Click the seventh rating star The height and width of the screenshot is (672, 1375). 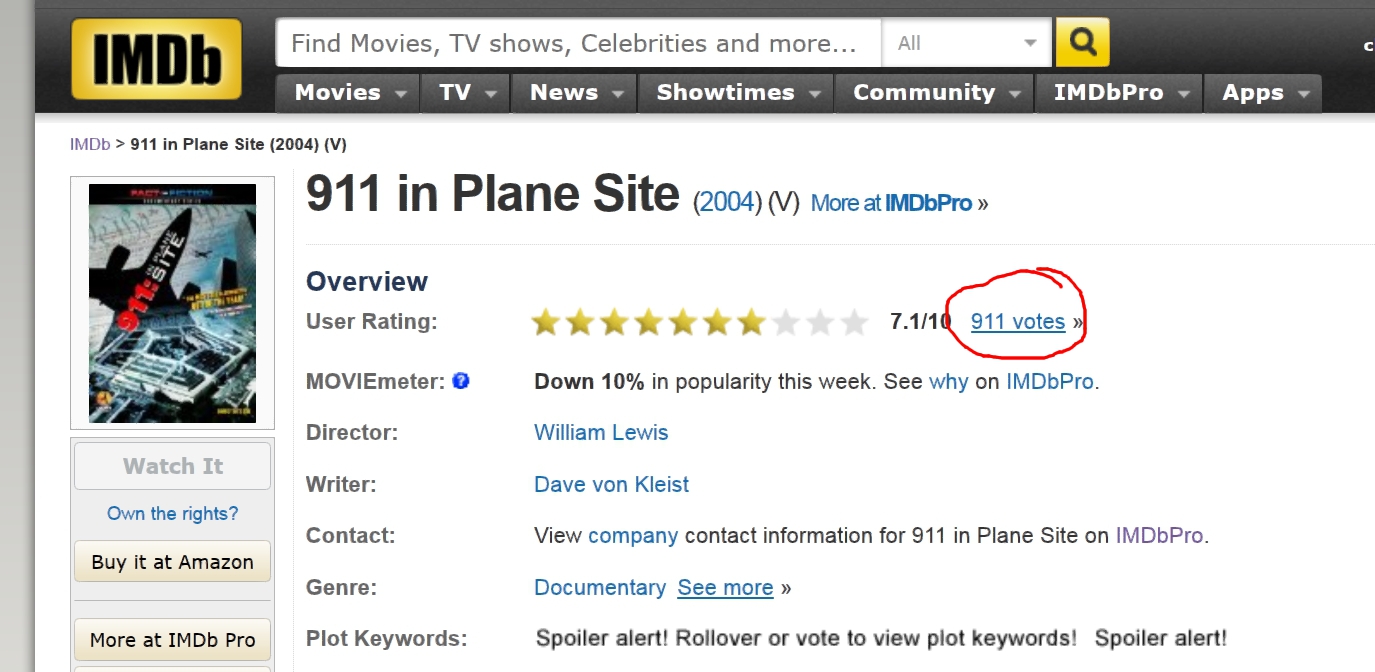pos(750,322)
